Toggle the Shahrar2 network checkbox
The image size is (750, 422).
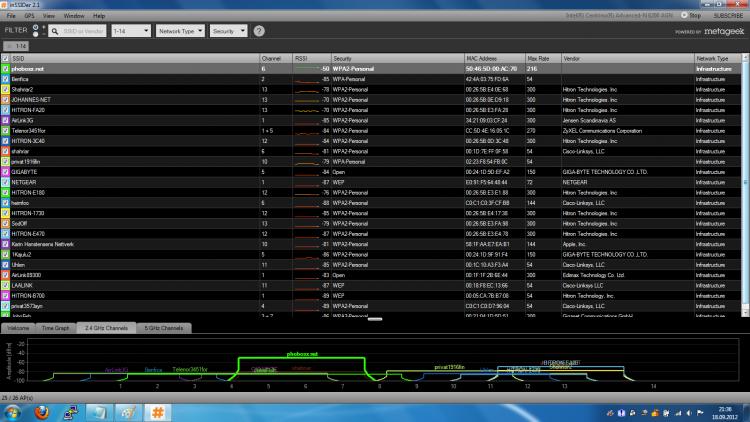tap(5, 89)
